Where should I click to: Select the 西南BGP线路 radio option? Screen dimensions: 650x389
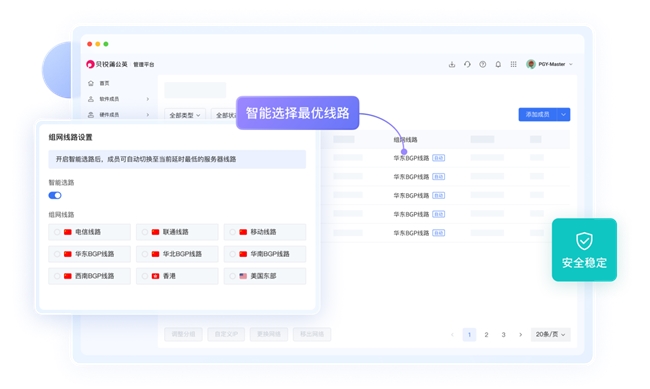tap(57, 276)
